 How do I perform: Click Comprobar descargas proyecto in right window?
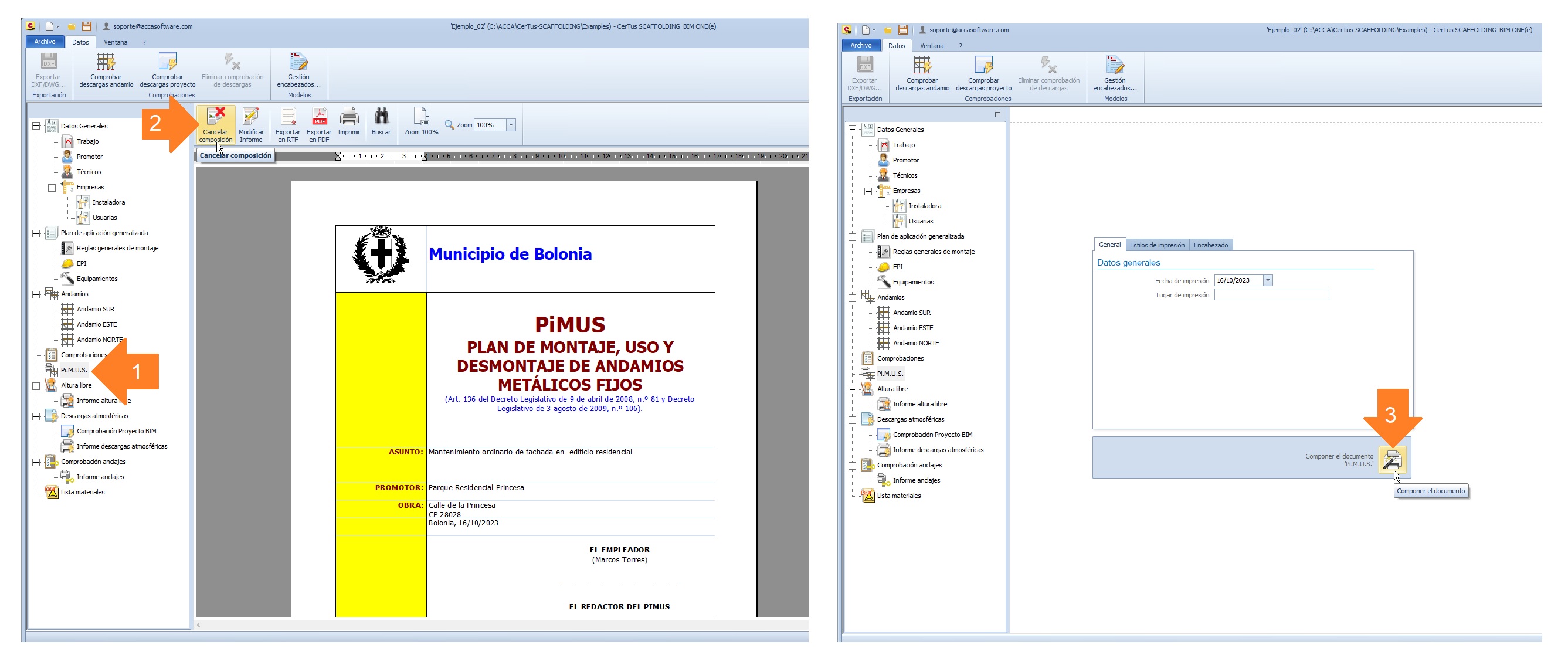[983, 74]
